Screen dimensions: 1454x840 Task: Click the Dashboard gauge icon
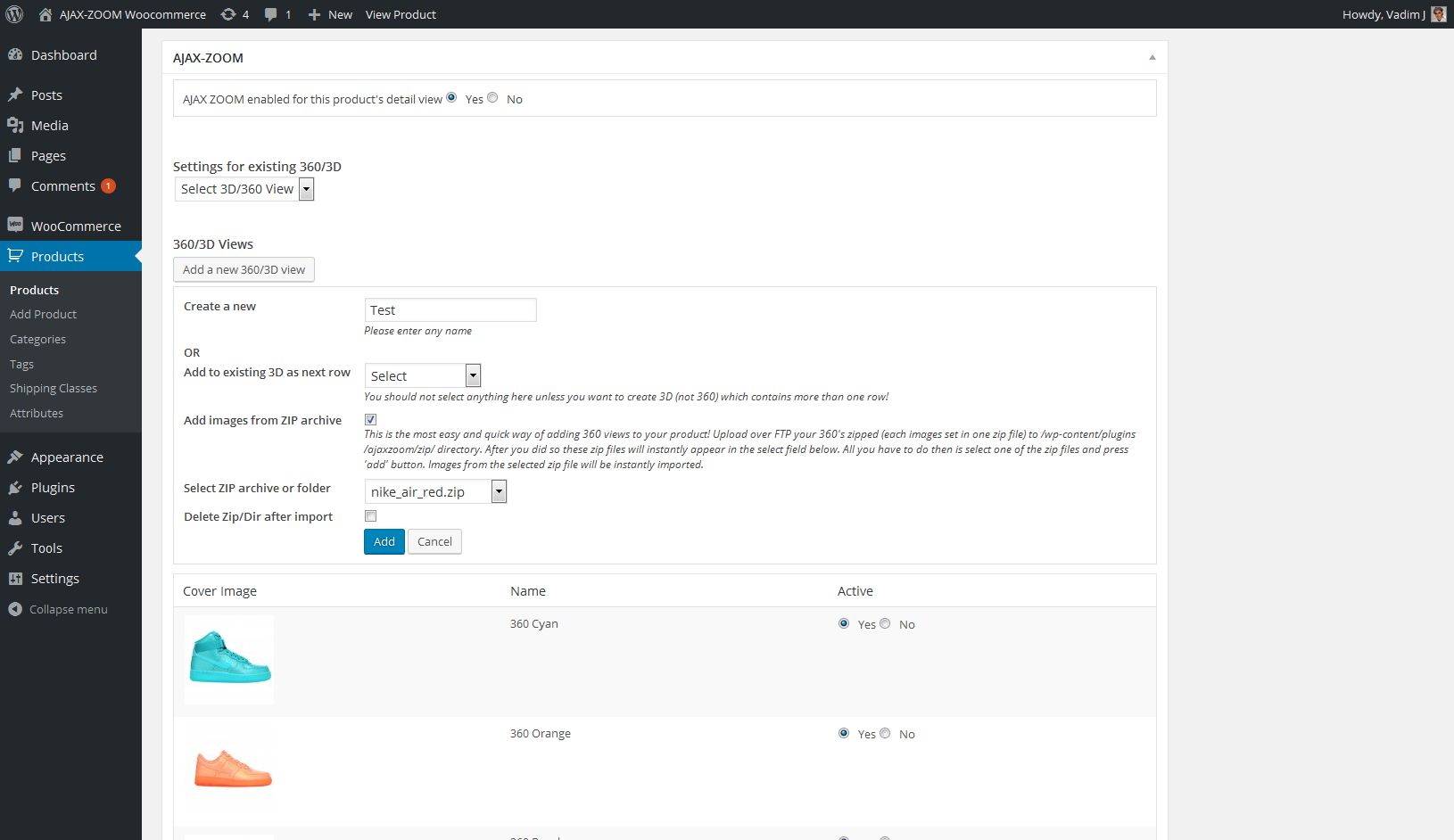[x=15, y=54]
